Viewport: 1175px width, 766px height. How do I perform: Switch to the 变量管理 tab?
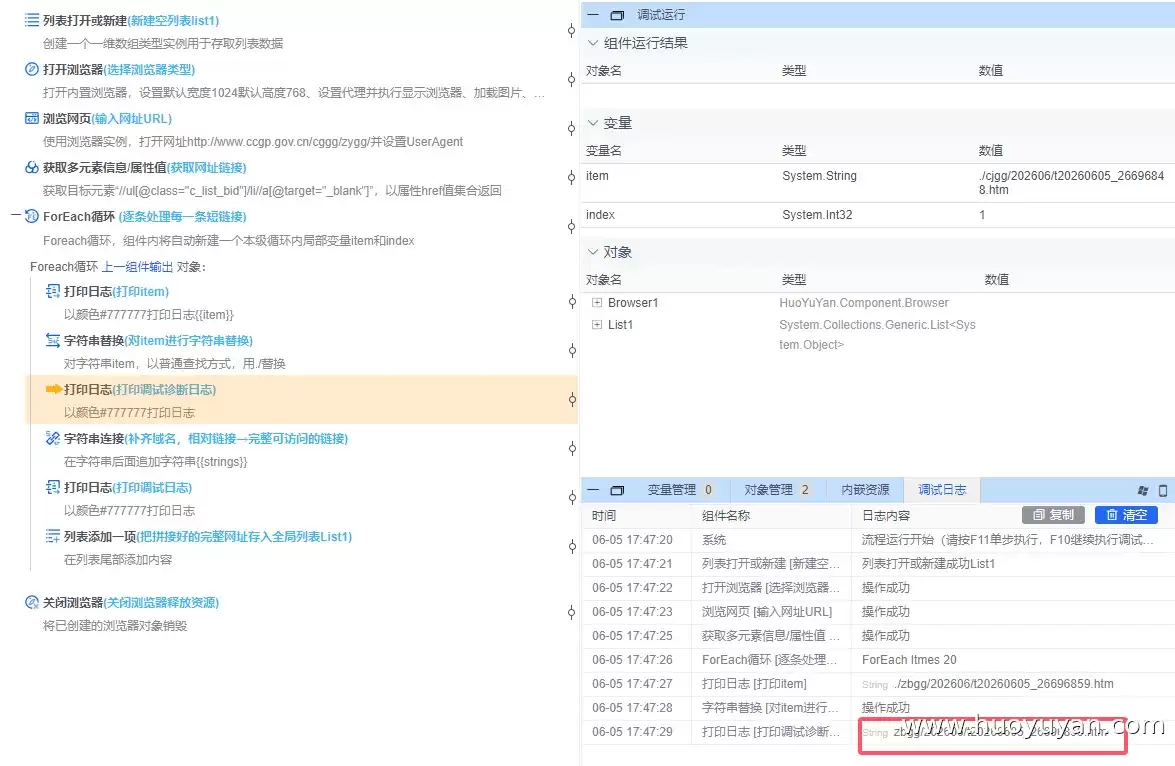[x=679, y=489]
